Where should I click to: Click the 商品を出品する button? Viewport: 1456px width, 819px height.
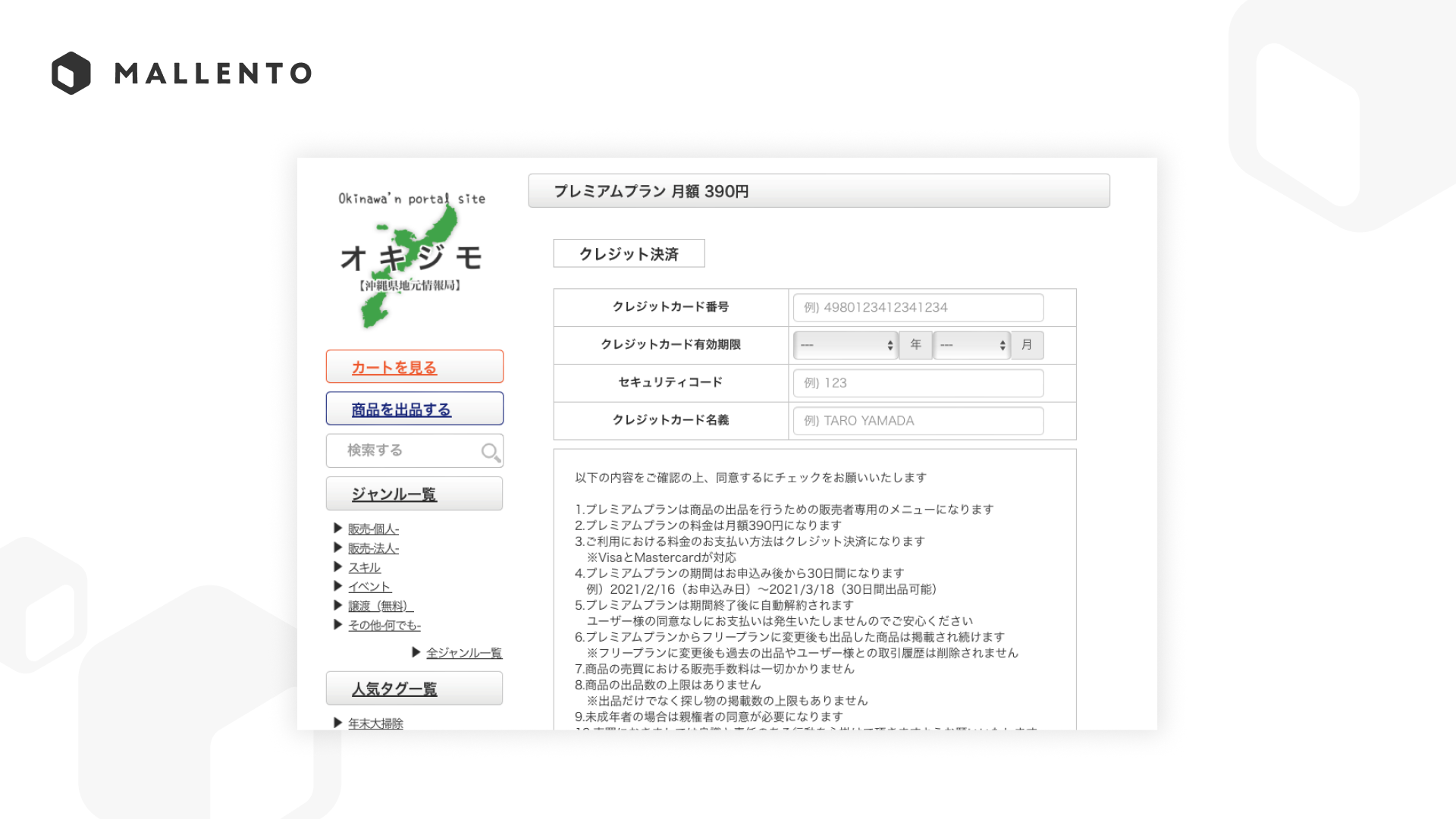click(x=401, y=409)
